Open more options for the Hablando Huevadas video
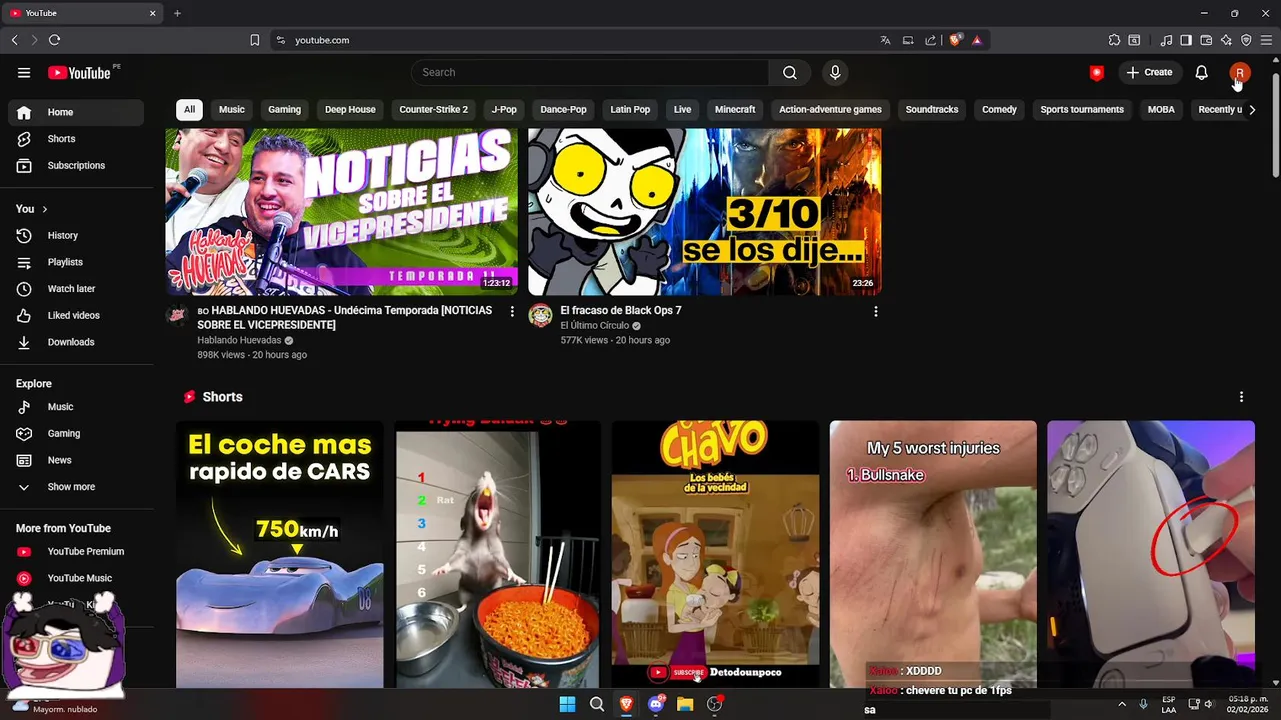The height and width of the screenshot is (720, 1281). (x=512, y=312)
